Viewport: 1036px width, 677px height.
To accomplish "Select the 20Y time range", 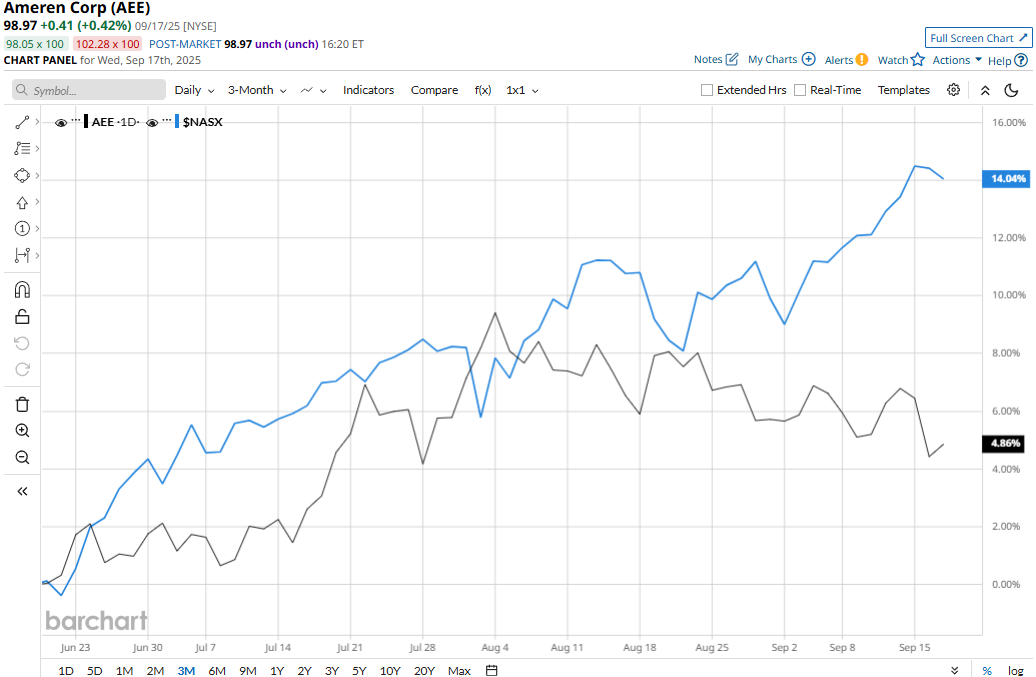I will pyautogui.click(x=424, y=670).
